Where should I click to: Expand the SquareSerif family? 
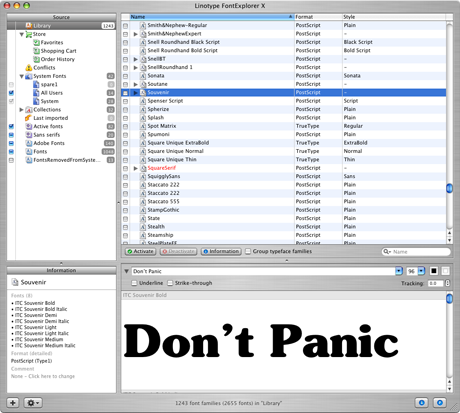click(136, 168)
